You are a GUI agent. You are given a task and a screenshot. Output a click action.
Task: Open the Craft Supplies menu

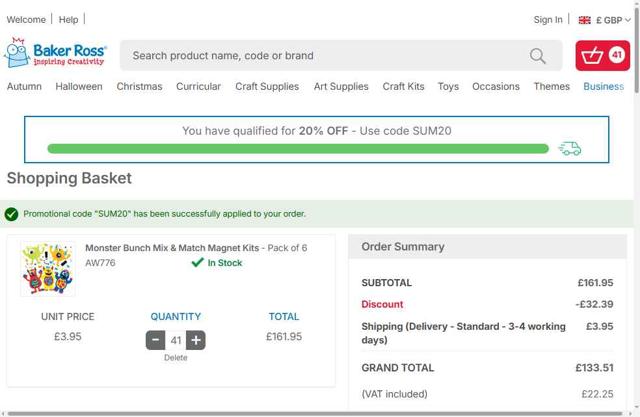point(267,87)
